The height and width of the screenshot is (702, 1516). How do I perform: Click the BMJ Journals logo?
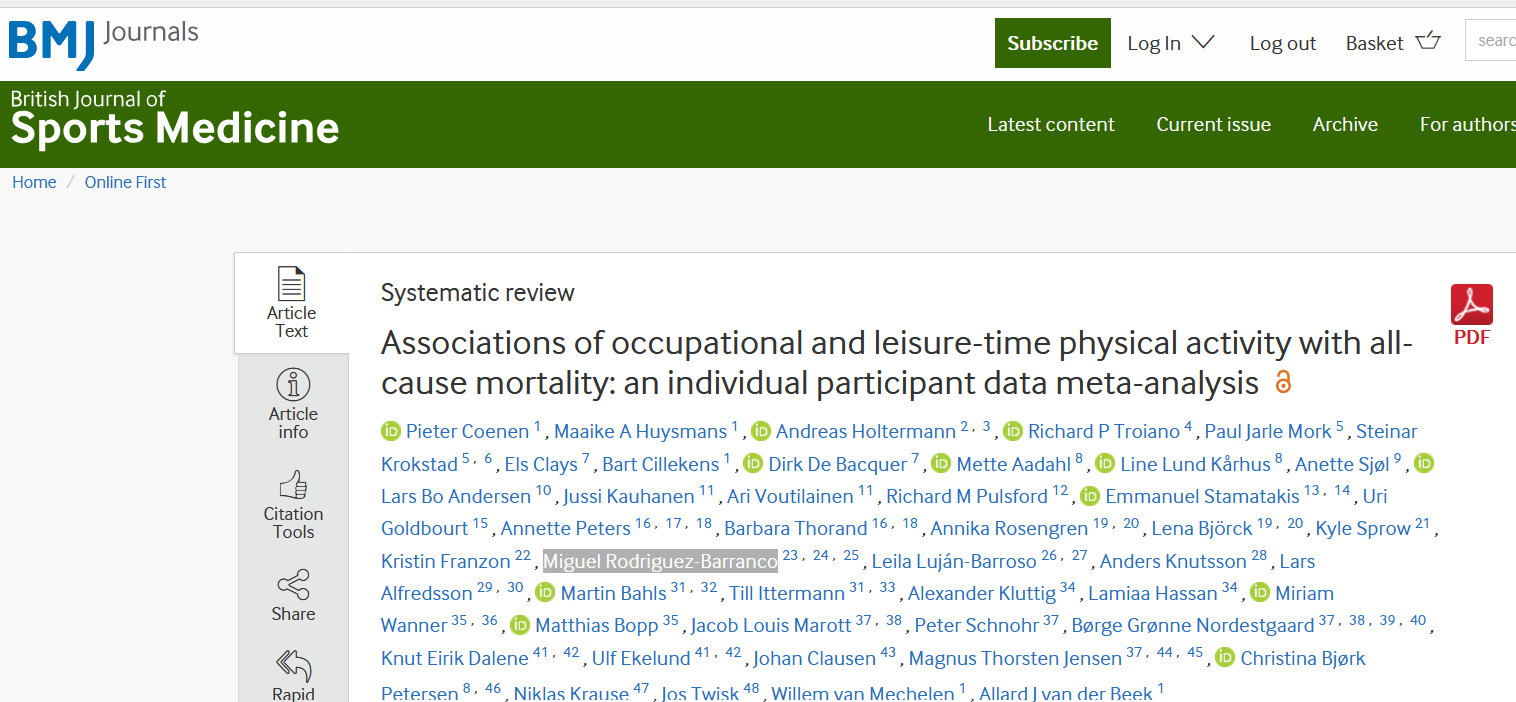click(103, 43)
